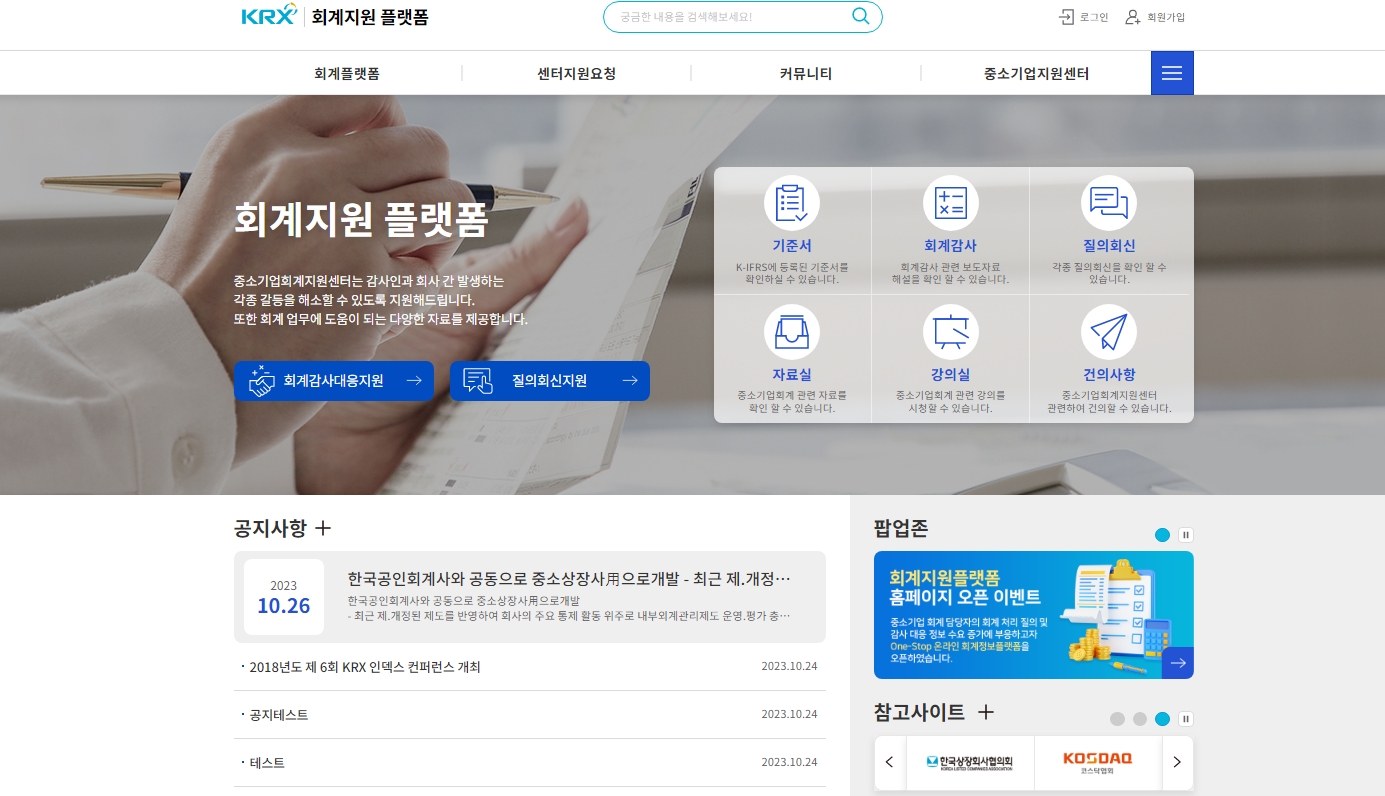Viewport: 1385px width, 796px height.
Task: Open 기준서 via its document icon
Action: pos(791,202)
